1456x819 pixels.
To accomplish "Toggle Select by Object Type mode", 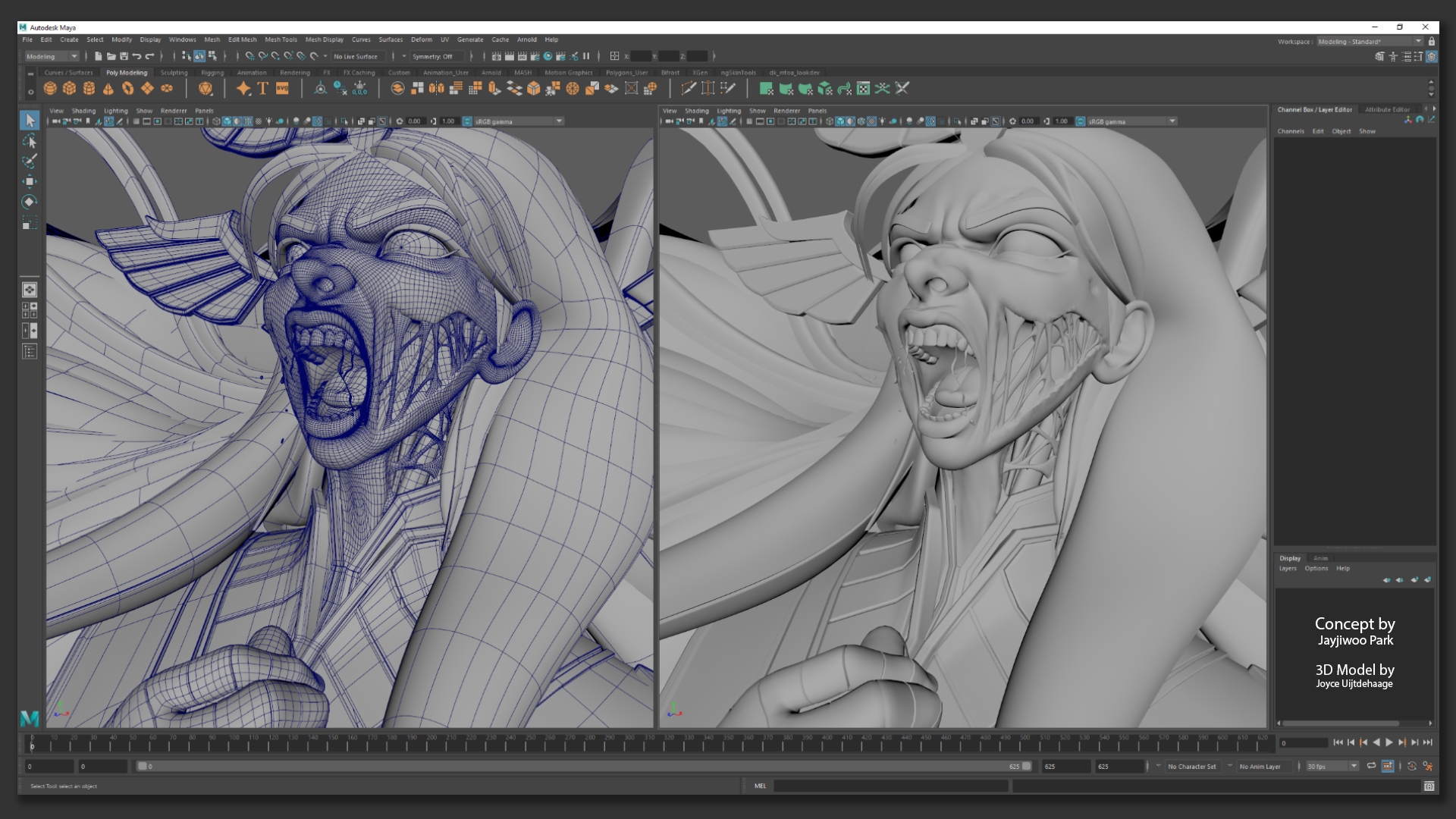I will pos(199,56).
